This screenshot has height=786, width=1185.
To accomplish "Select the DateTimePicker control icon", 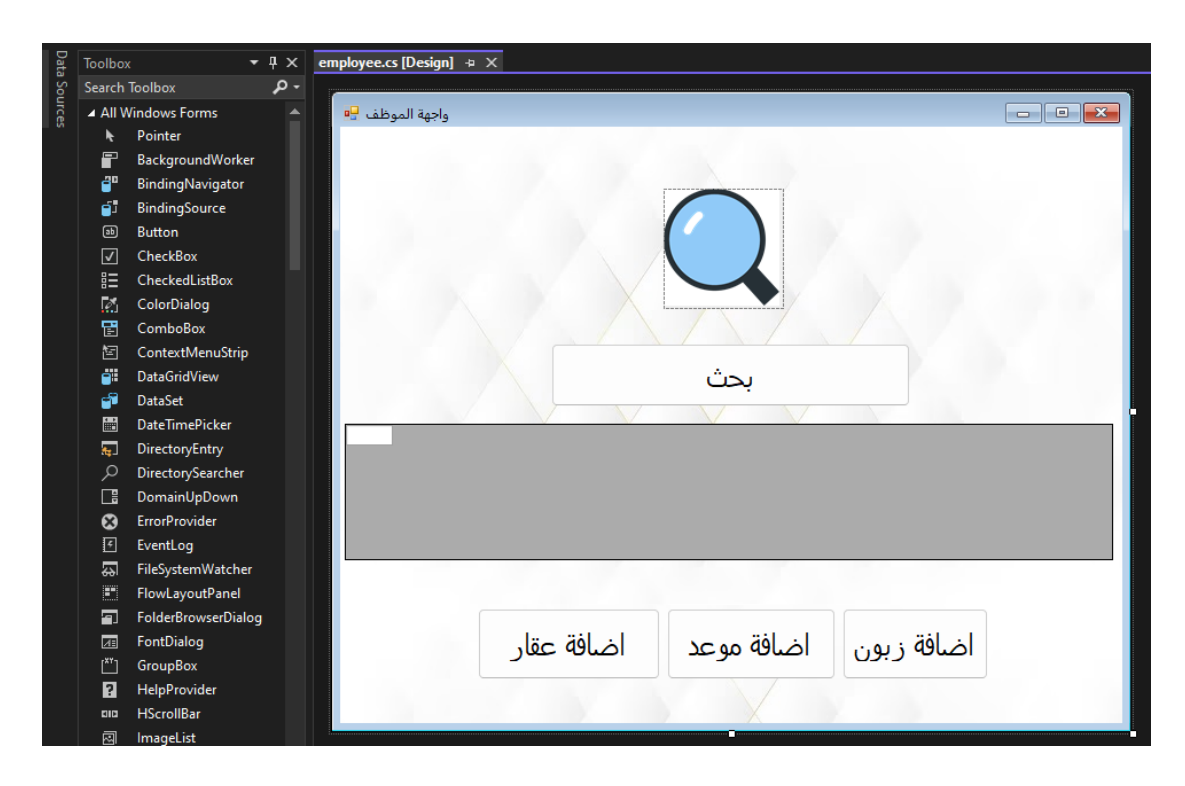I will [x=110, y=425].
